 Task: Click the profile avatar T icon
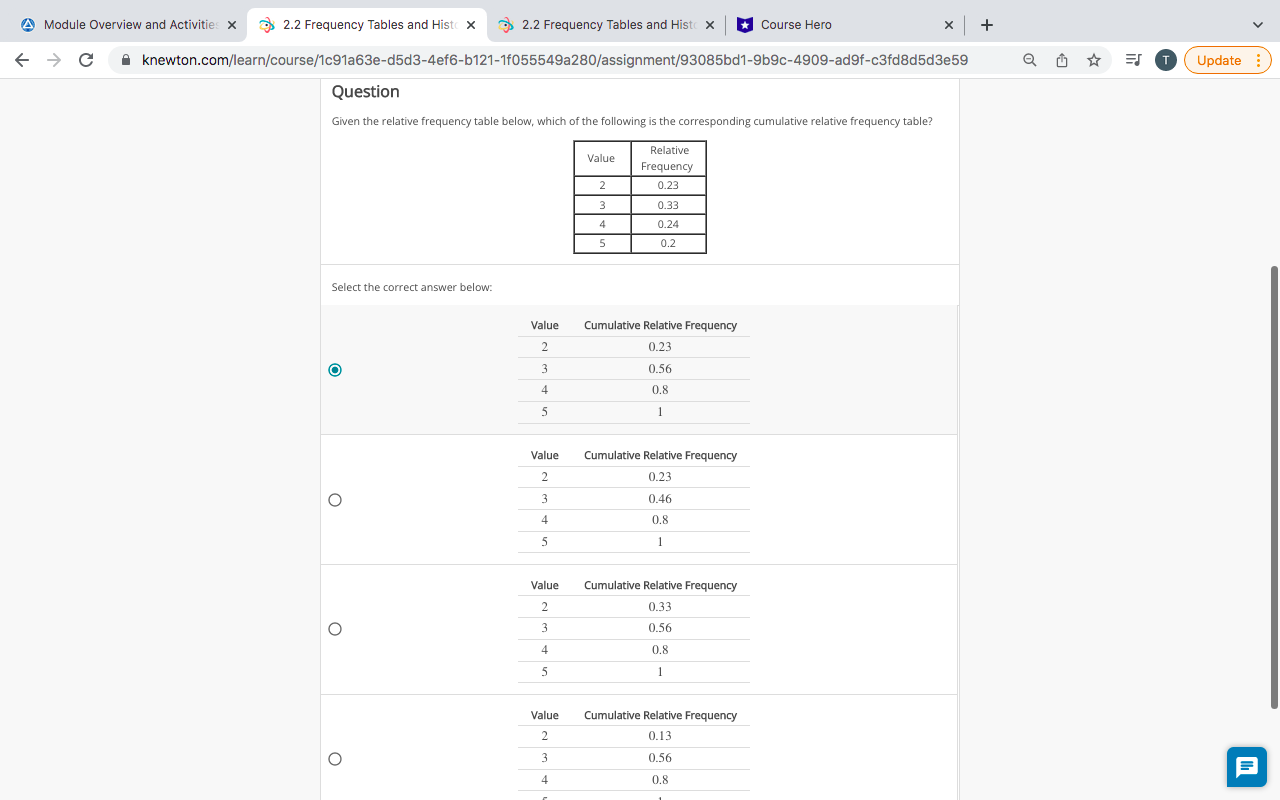click(1165, 60)
